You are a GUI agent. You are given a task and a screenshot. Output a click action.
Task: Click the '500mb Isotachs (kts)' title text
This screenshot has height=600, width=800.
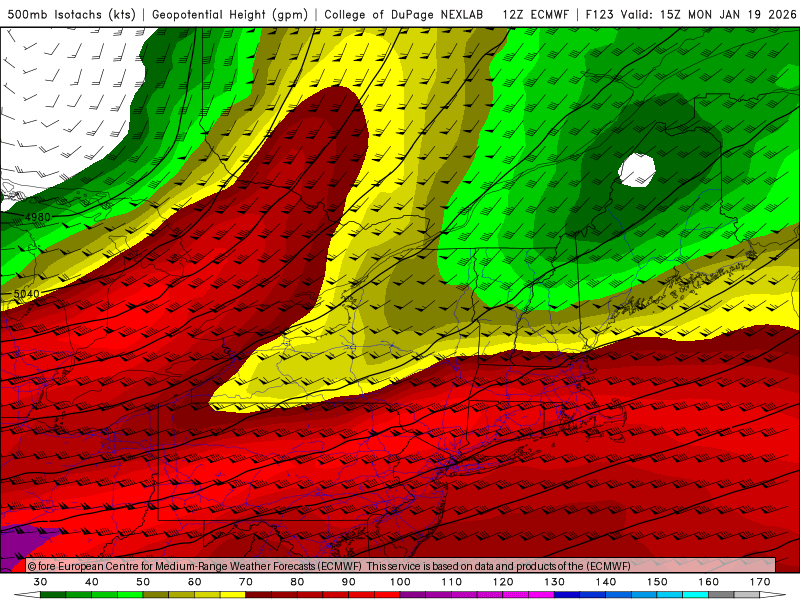[71, 14]
